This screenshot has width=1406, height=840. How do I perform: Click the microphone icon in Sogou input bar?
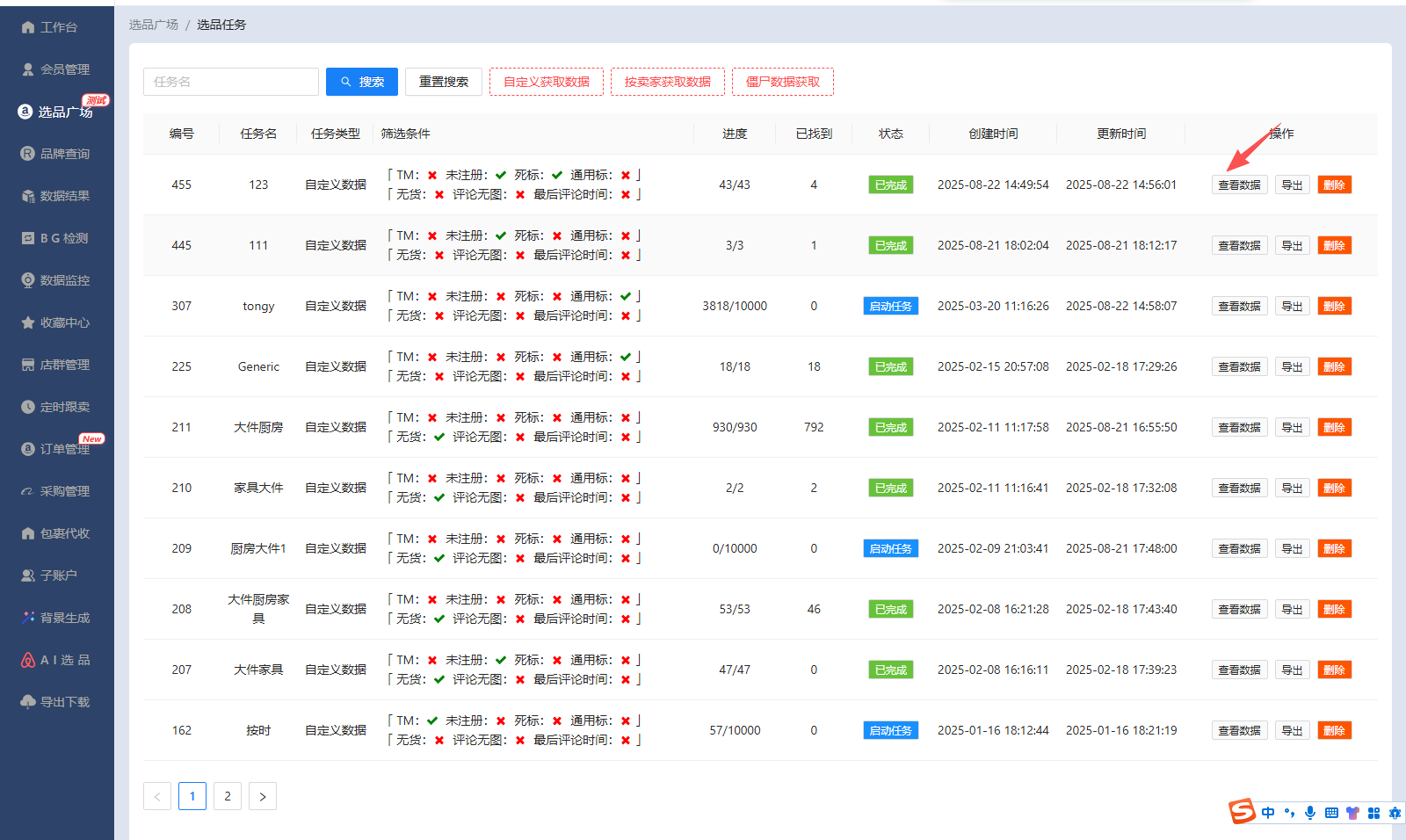click(1310, 813)
